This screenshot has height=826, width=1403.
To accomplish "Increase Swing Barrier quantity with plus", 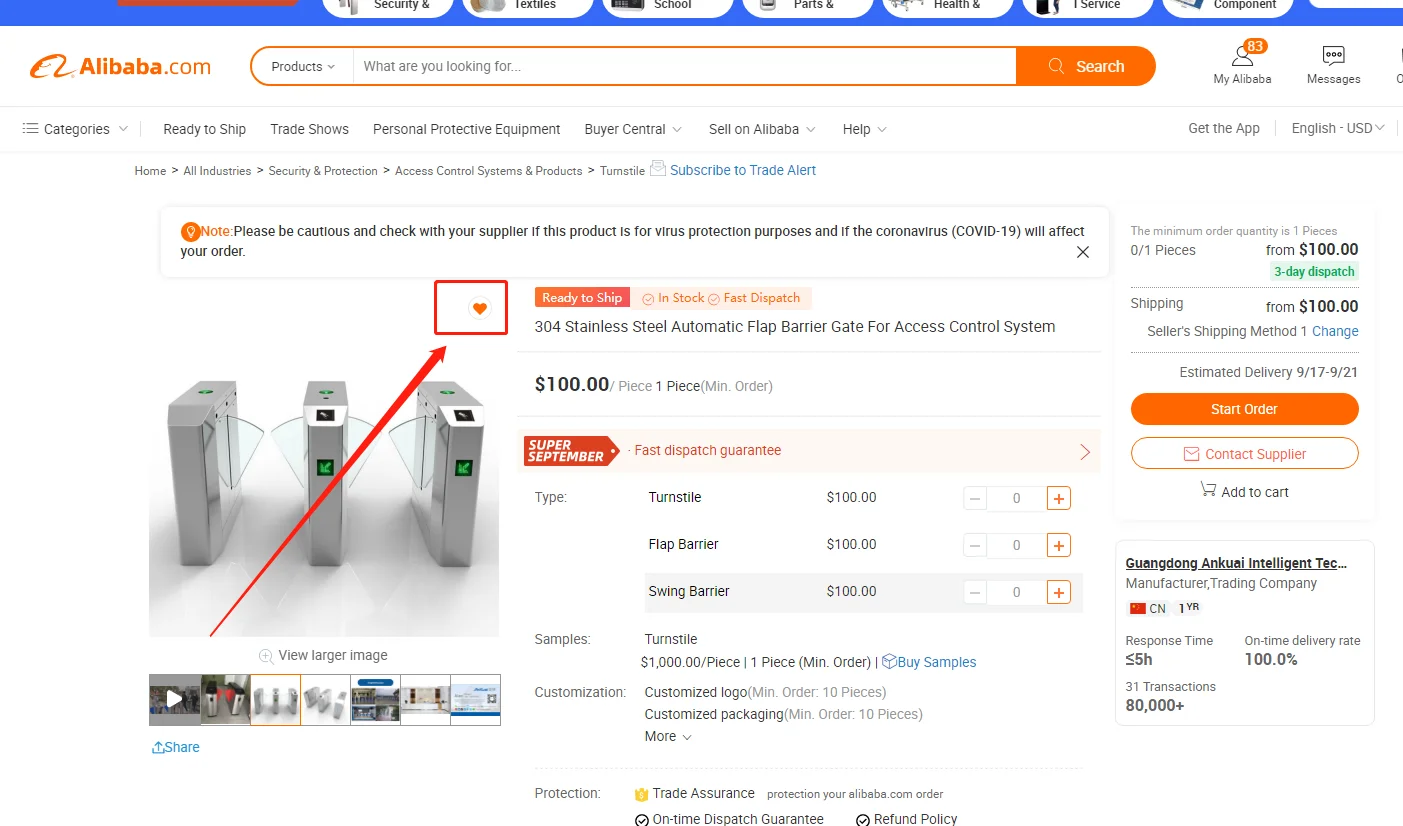I will pyautogui.click(x=1058, y=592).
